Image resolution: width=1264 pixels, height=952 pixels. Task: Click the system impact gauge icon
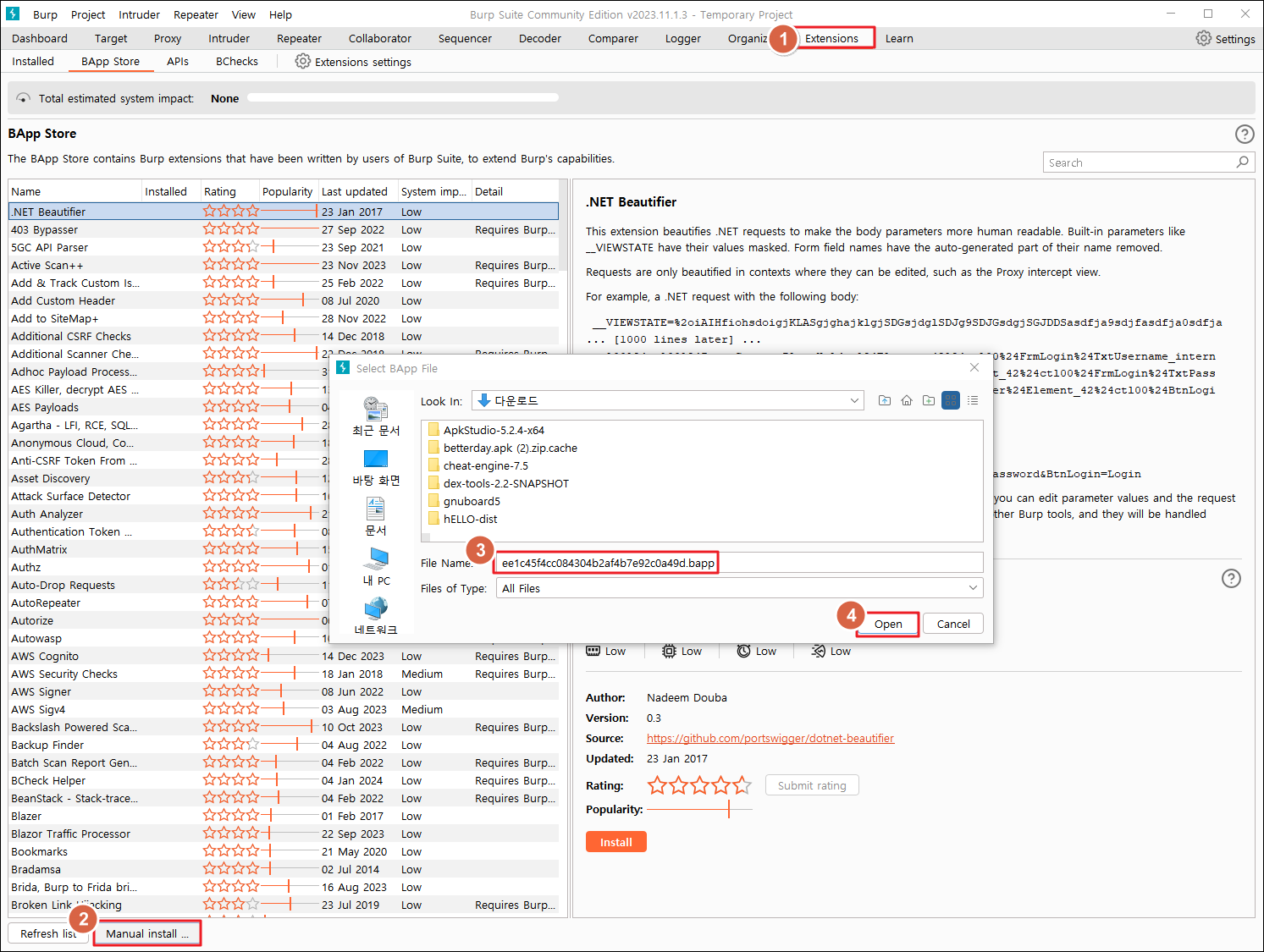point(23,98)
